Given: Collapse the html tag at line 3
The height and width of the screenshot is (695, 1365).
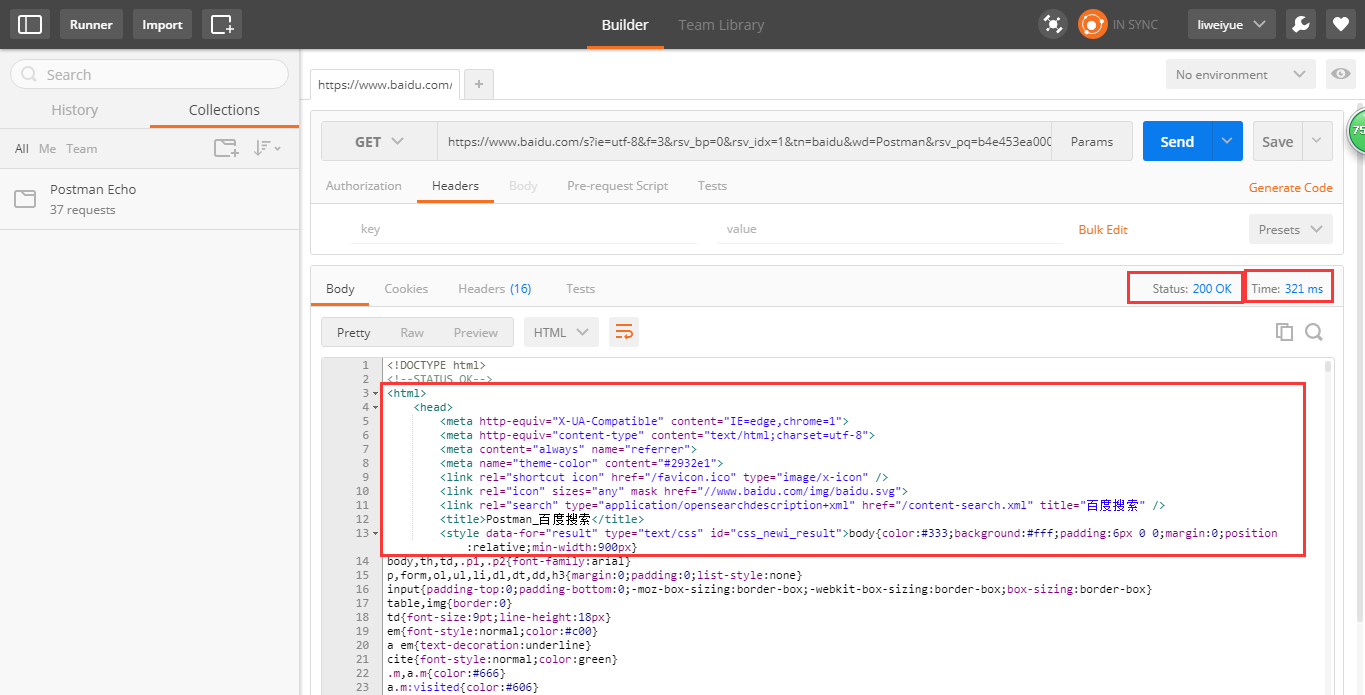Looking at the screenshot, I should point(374,394).
